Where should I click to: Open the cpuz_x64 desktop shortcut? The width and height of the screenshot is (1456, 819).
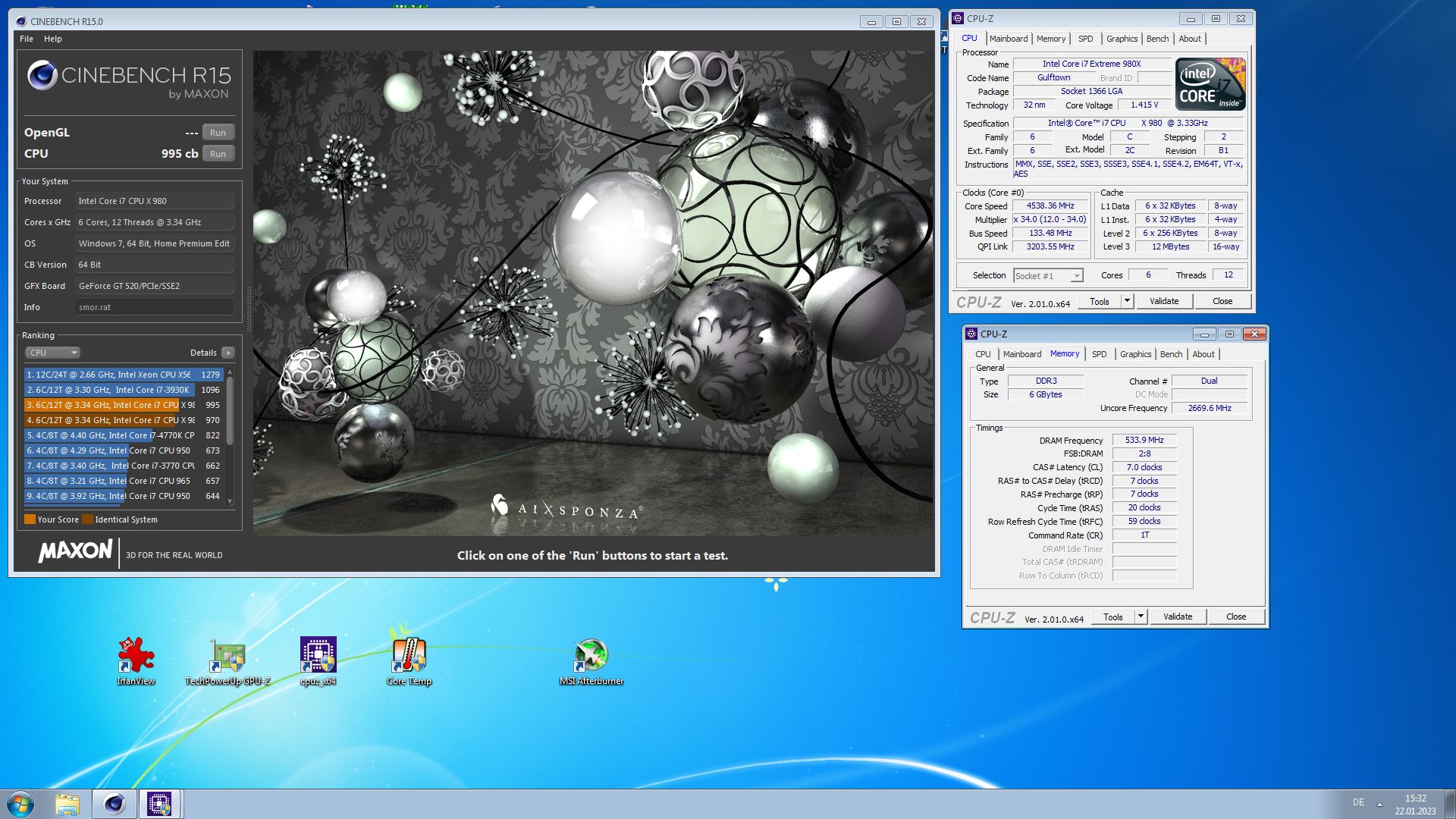(x=318, y=661)
